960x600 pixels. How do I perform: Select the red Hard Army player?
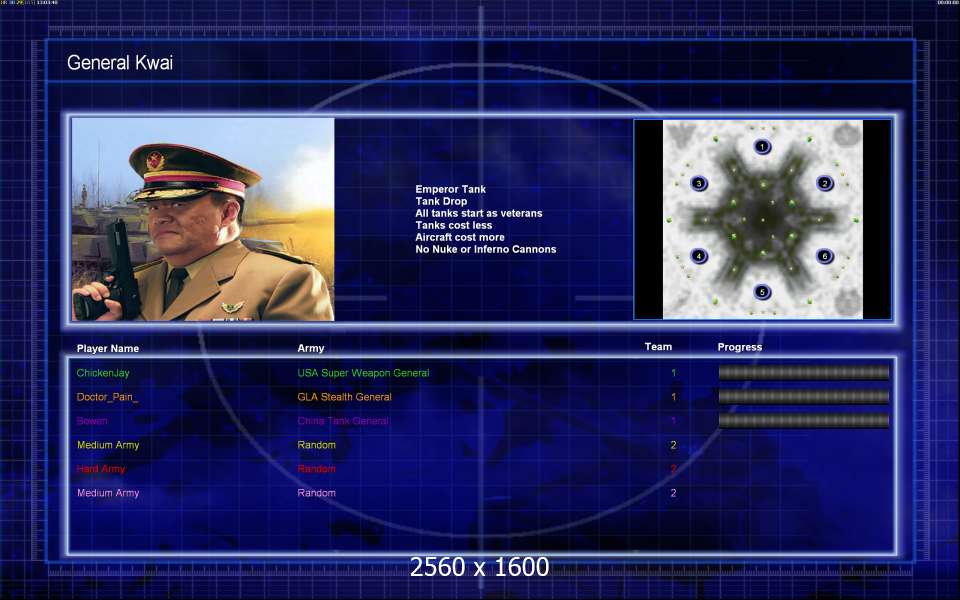[101, 469]
